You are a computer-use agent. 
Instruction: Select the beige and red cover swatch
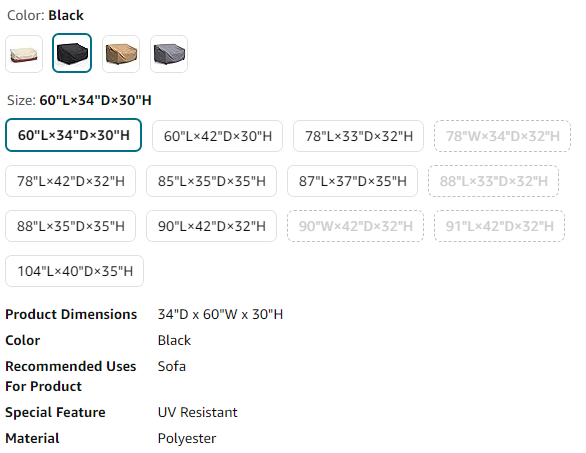click(24, 54)
